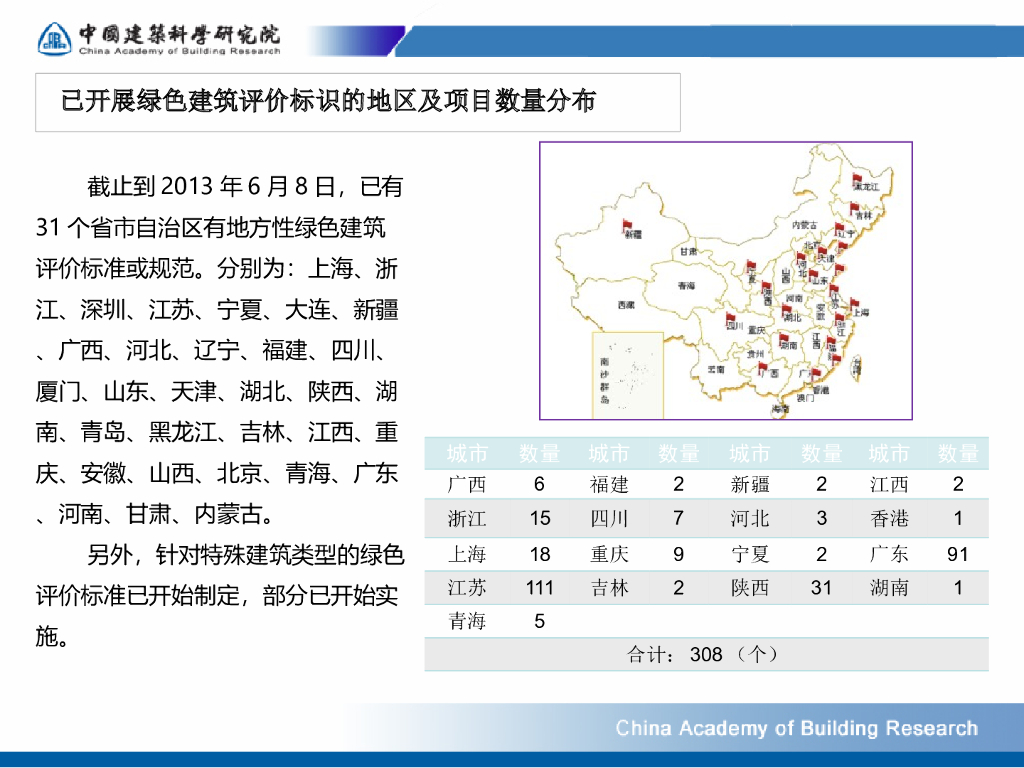Select the red flag next to Shanghai (上海)
Screen dimensions: 1024x768
(856, 302)
